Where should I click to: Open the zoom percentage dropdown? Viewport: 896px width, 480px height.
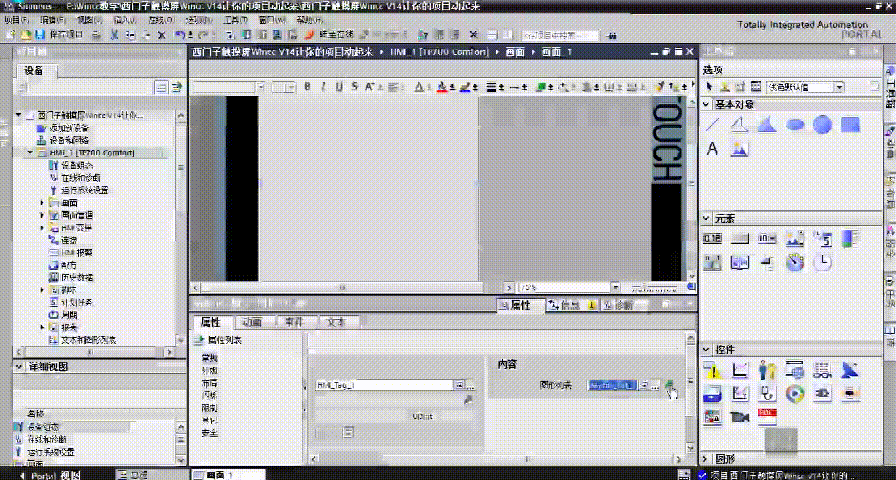point(615,287)
